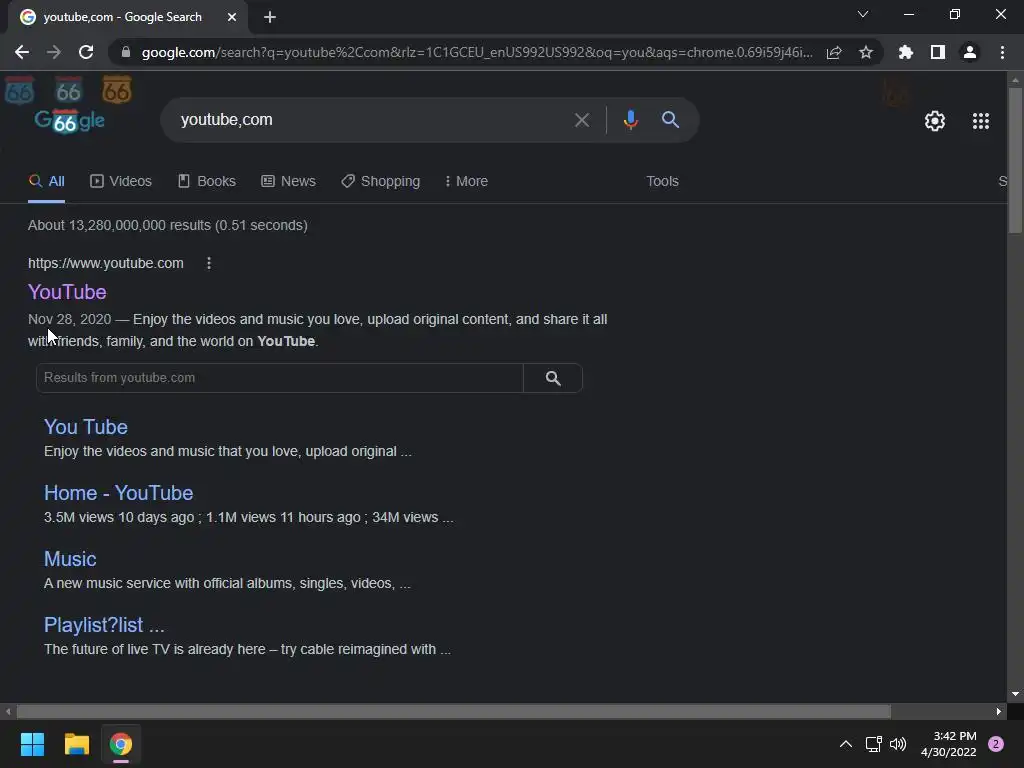The width and height of the screenshot is (1024, 768).
Task: Click the horizontal scrollbar thumb
Action: pos(453,711)
